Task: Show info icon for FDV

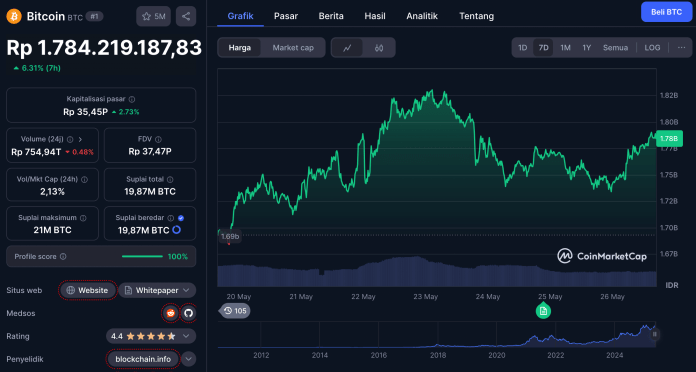Action: click(158, 139)
